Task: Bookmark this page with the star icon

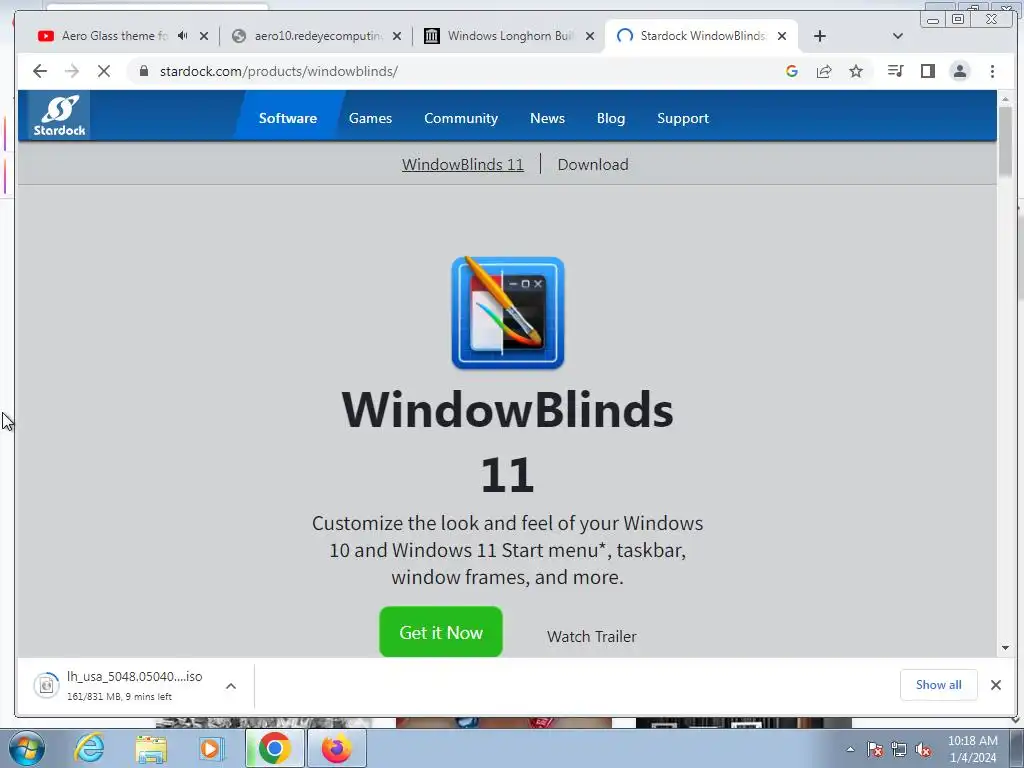Action: 856,71
